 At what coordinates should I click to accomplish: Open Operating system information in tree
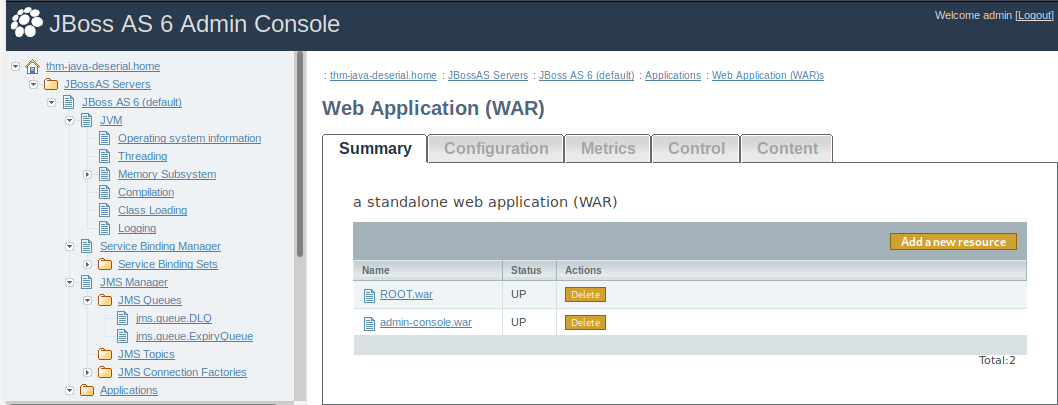point(190,138)
